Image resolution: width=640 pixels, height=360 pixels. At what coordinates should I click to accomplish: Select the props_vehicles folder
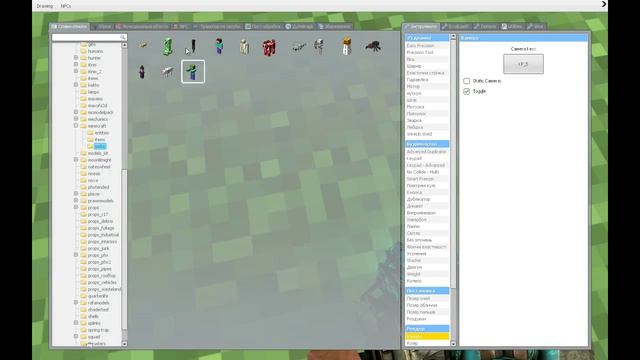coord(102,282)
